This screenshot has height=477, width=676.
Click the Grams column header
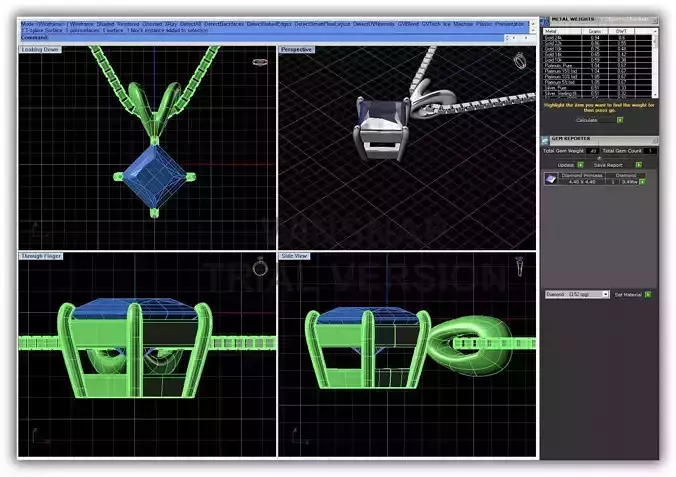(x=595, y=31)
